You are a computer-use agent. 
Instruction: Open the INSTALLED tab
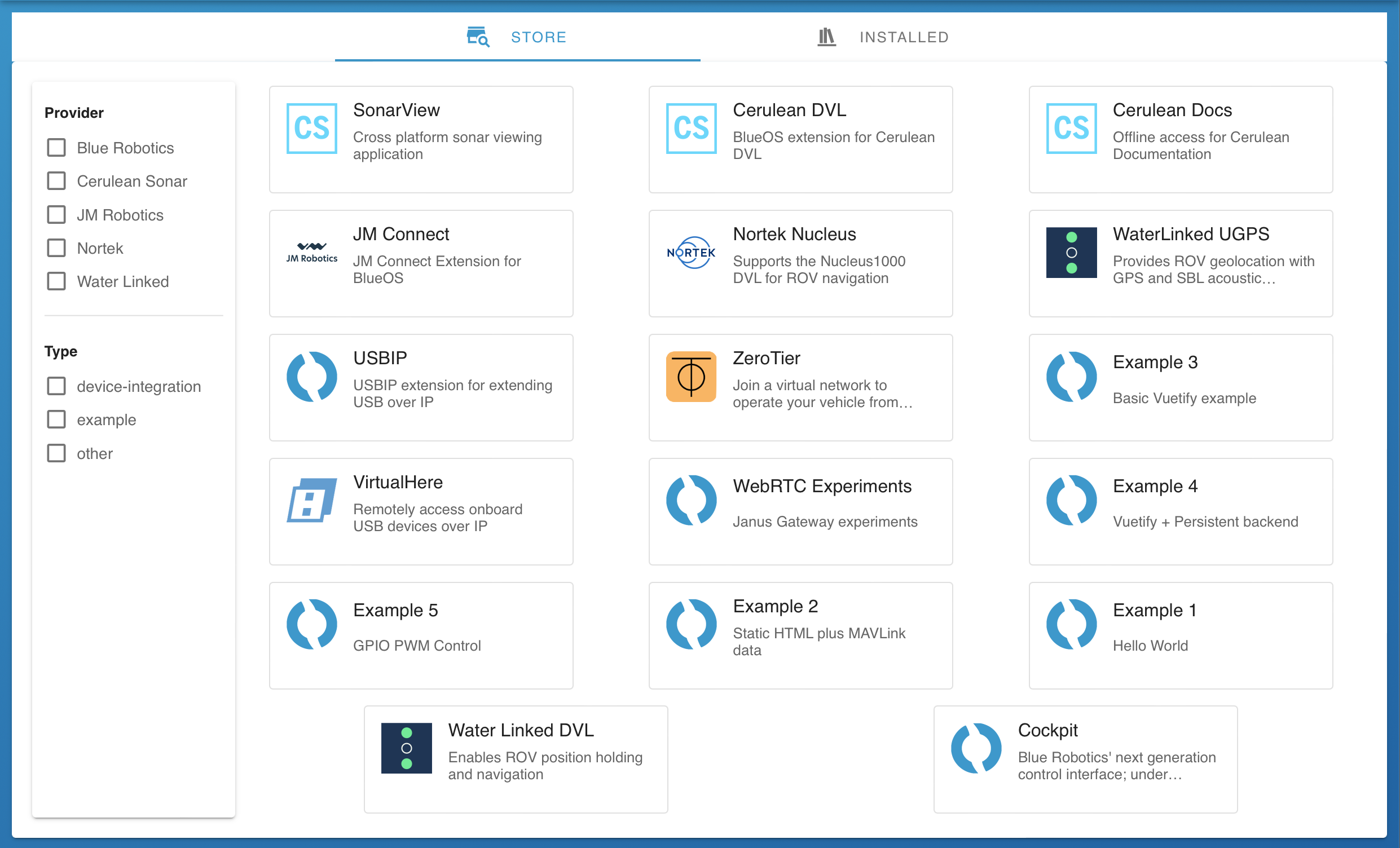click(883, 37)
